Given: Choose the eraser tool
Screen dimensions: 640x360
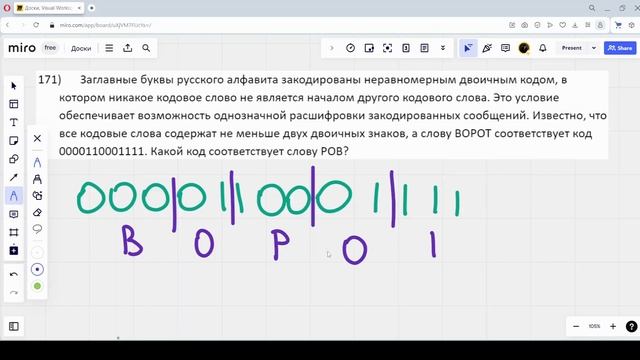Looking at the screenshot, I should [37, 212].
